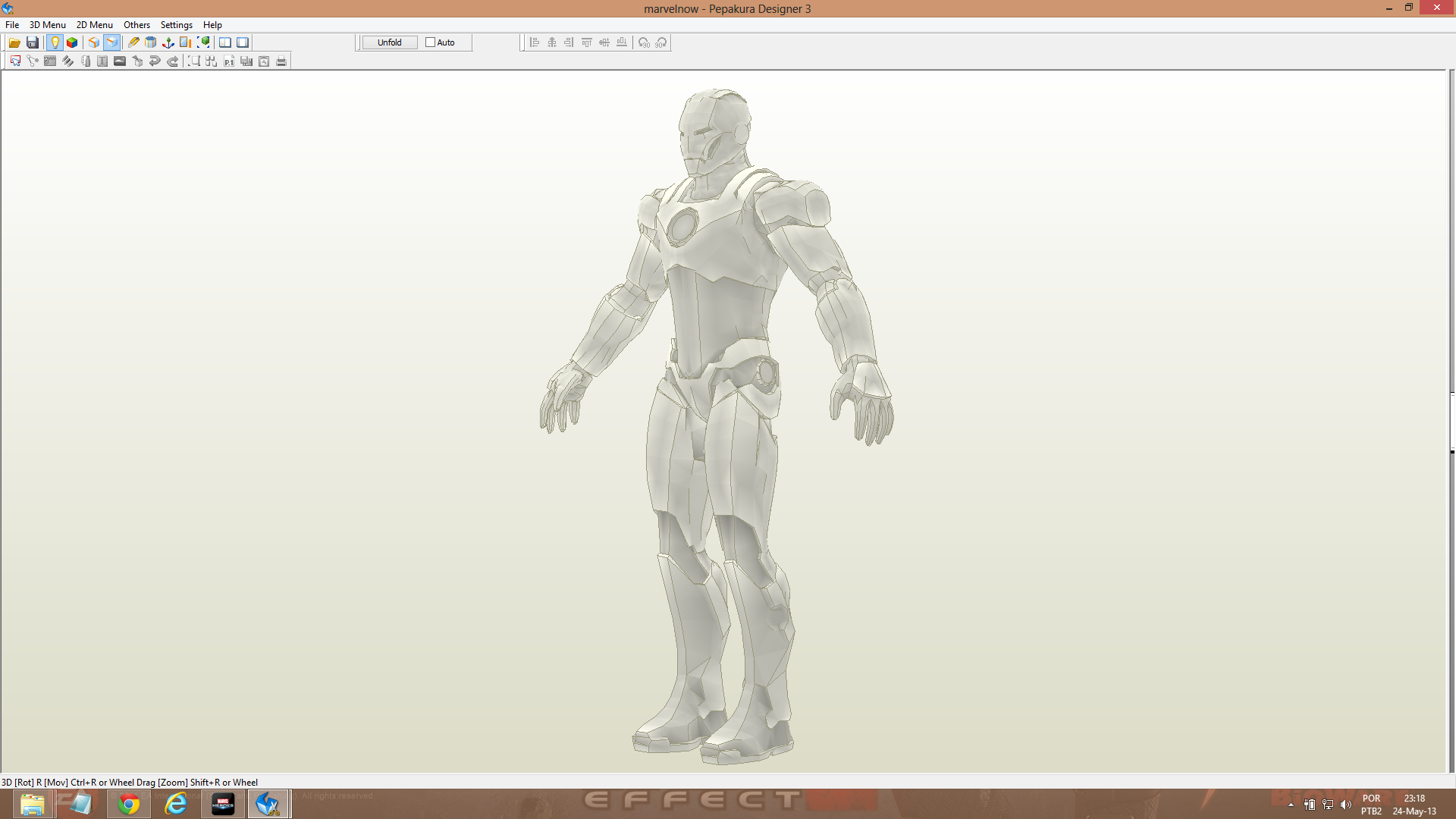Screen dimensions: 1456x819
Task: Click the align top icon
Action: [587, 42]
